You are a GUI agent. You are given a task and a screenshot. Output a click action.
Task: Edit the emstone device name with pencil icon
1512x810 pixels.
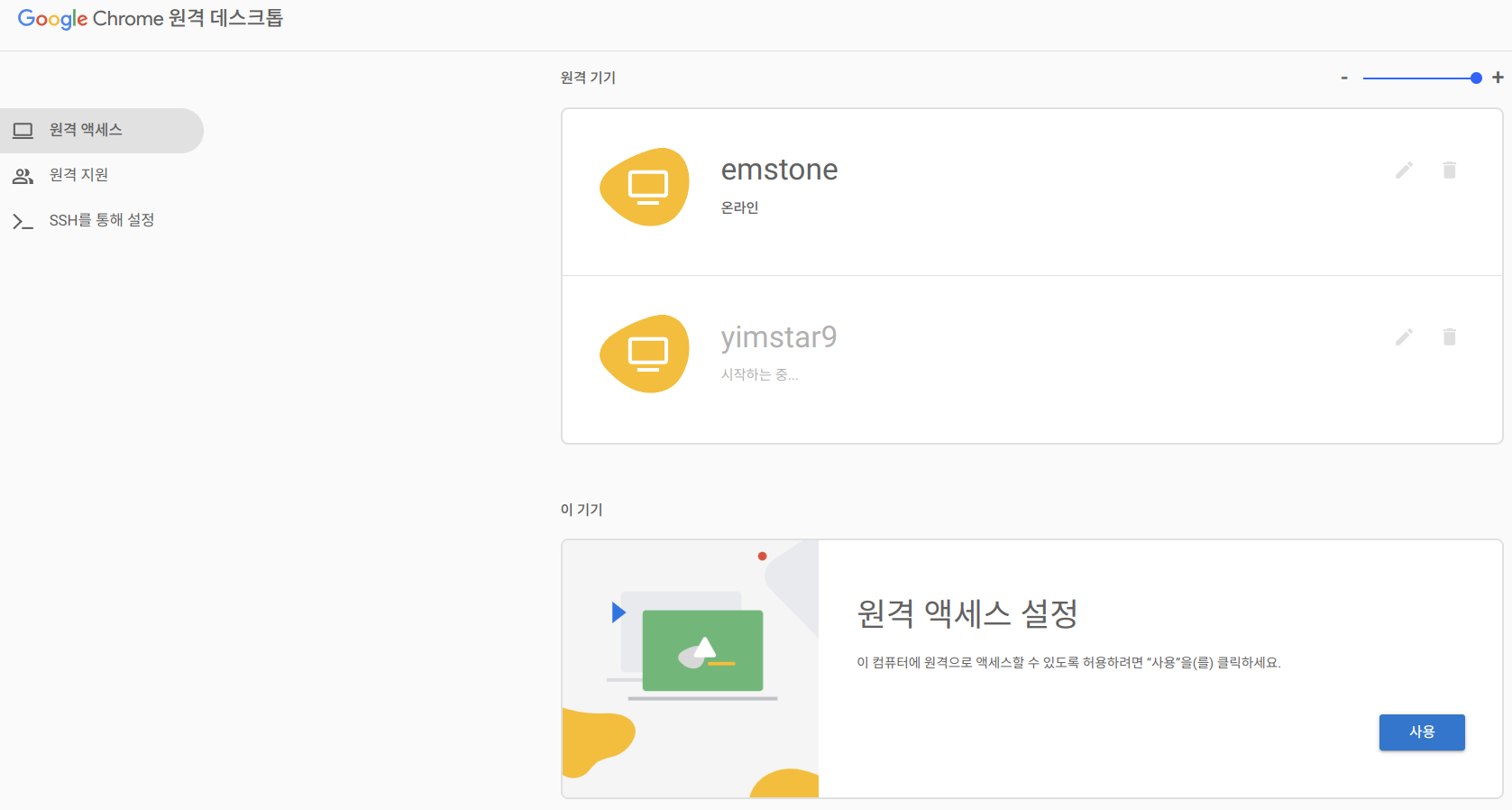pos(1404,170)
